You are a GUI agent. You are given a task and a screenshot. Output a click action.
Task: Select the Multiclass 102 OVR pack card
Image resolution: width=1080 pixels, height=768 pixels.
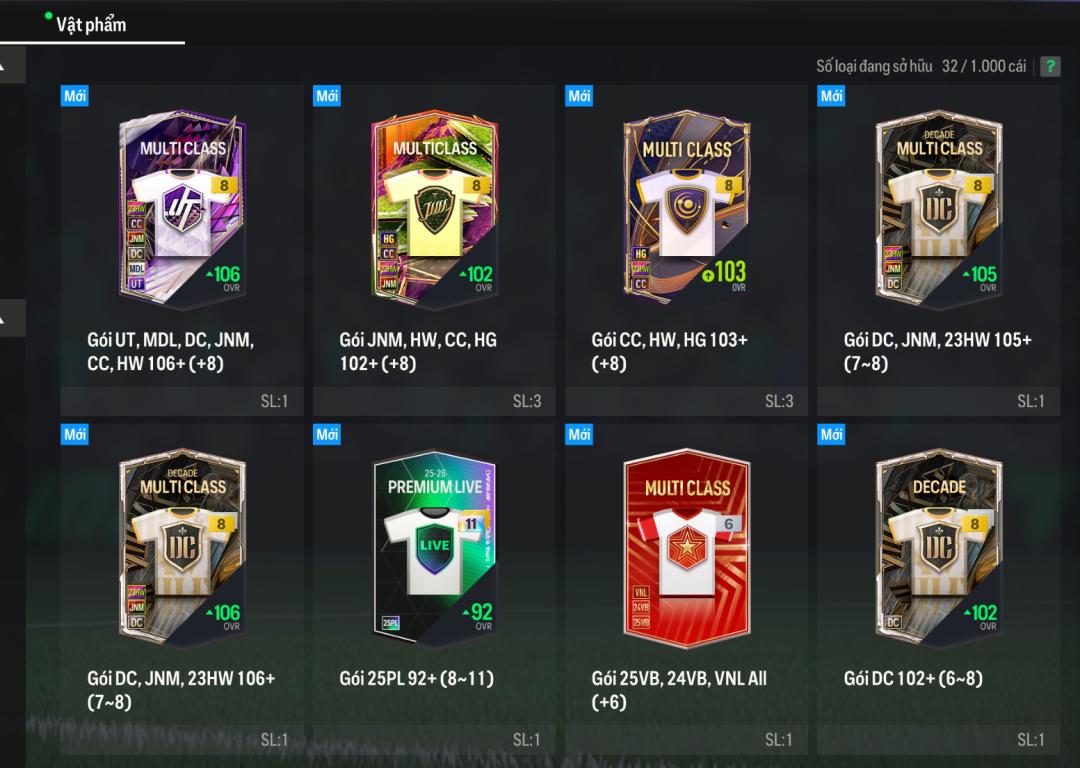pos(435,207)
